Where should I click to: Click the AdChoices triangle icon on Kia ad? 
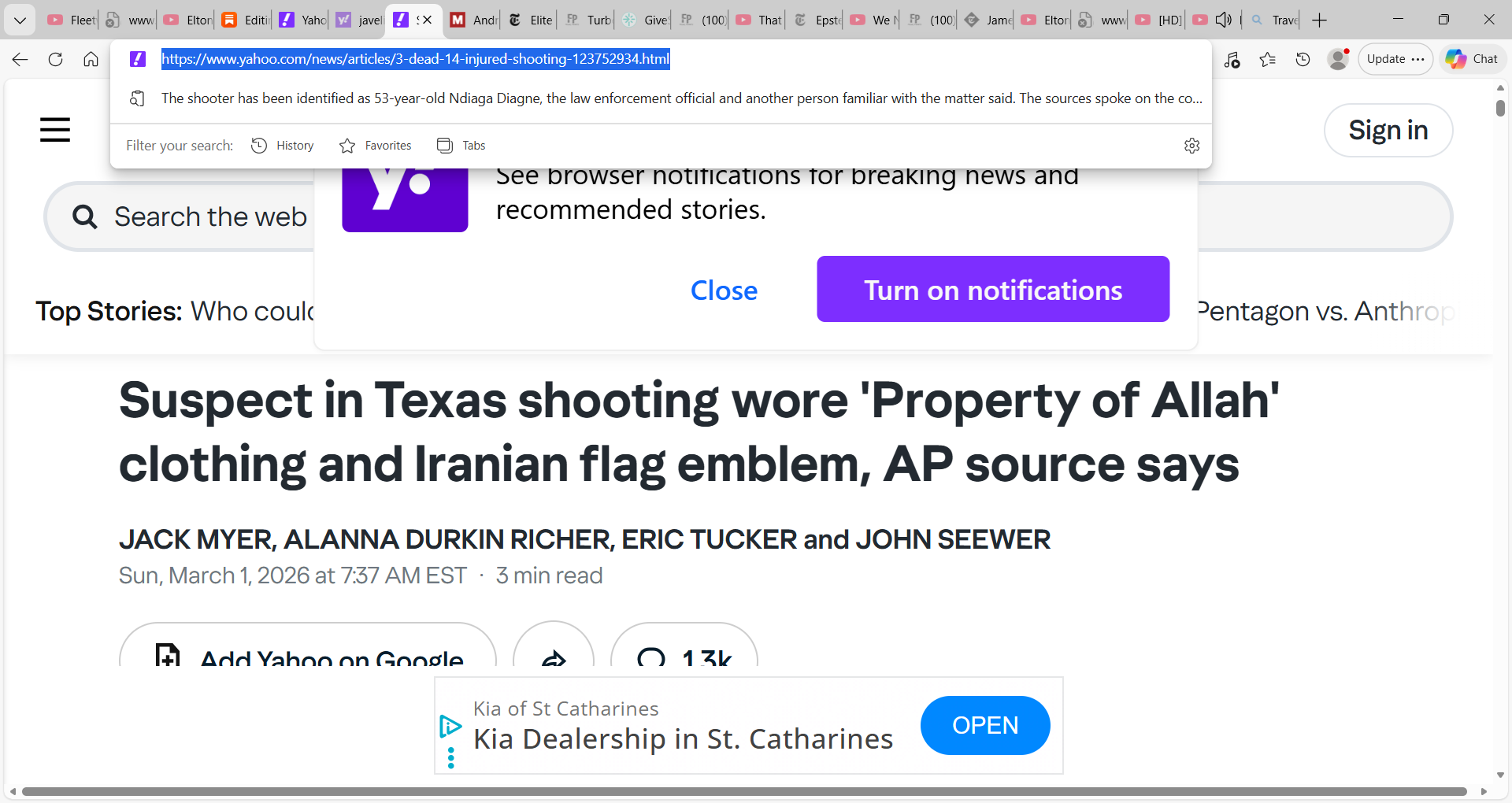pos(450,725)
